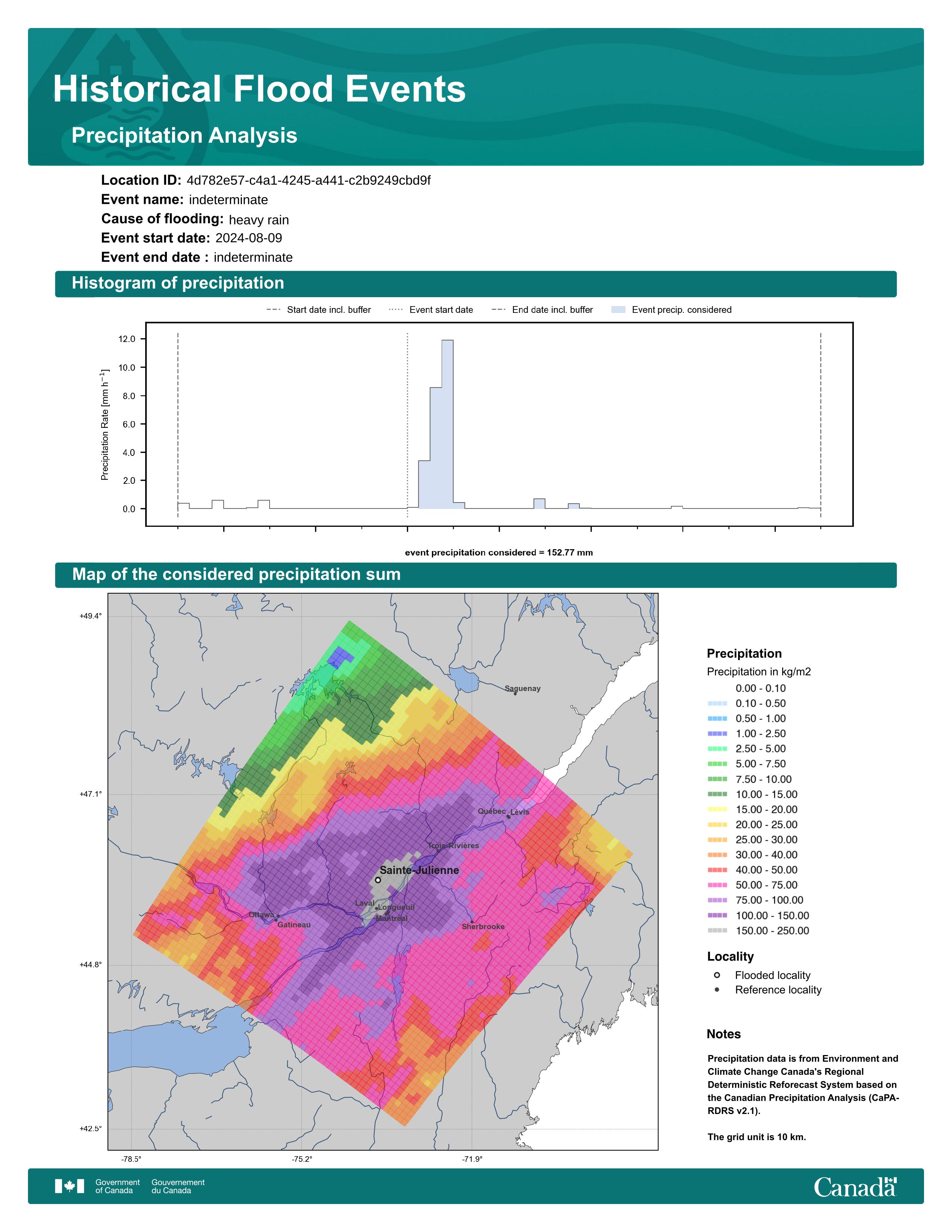Click the Event precip. considered legend patch
Screen dimensions: 952x1232
[618, 310]
